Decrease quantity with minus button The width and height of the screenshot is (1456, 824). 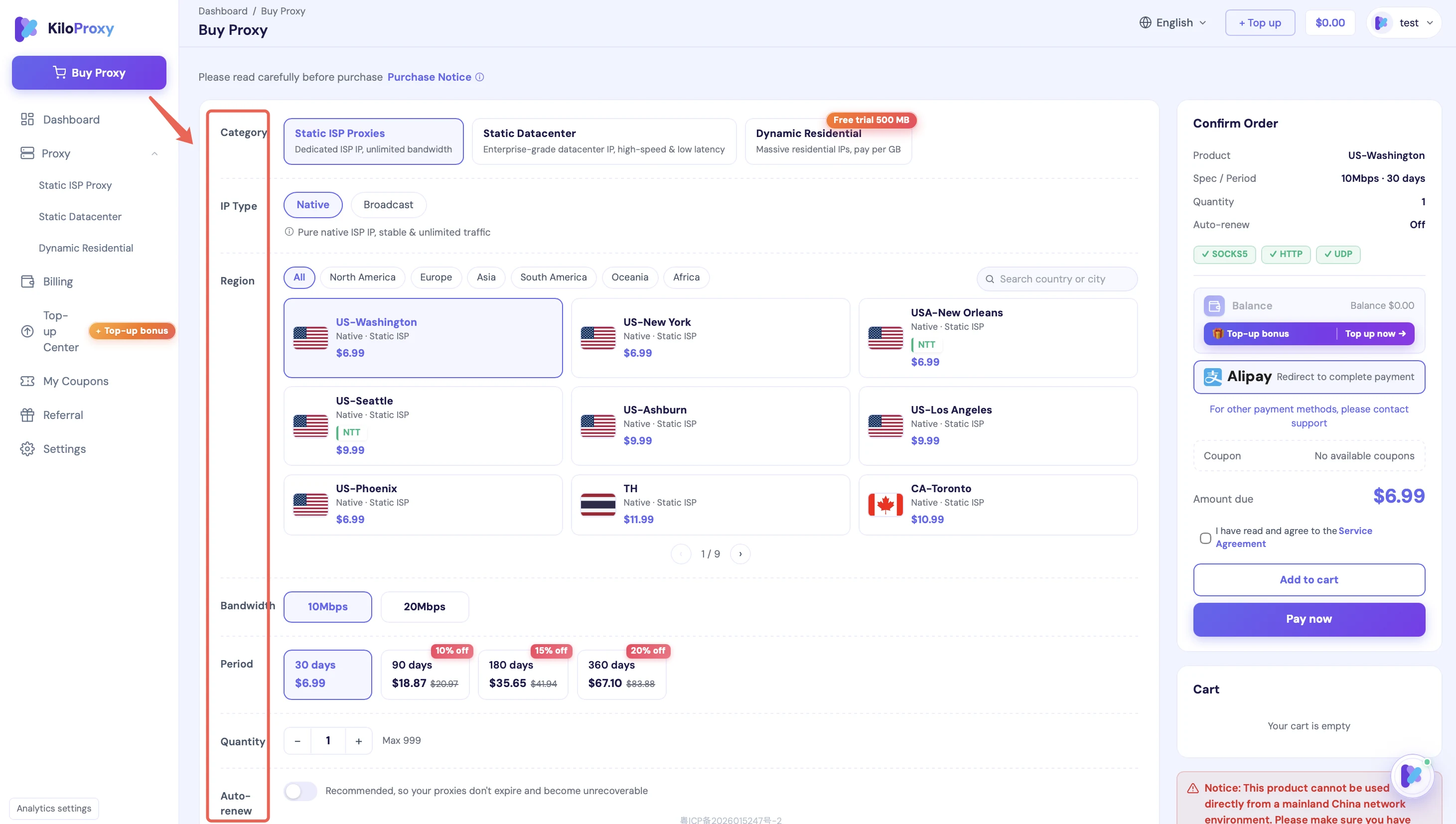[x=297, y=741]
